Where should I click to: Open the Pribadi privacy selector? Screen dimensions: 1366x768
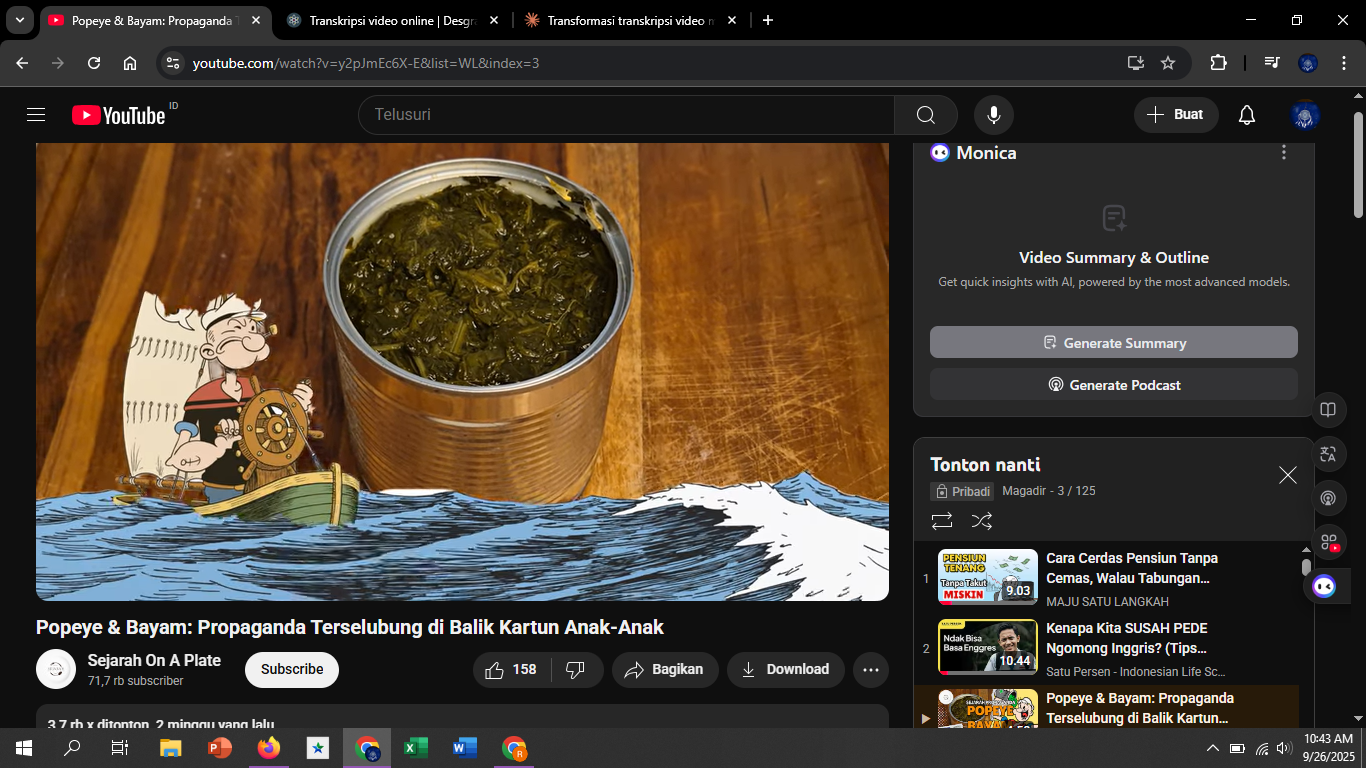click(x=962, y=491)
